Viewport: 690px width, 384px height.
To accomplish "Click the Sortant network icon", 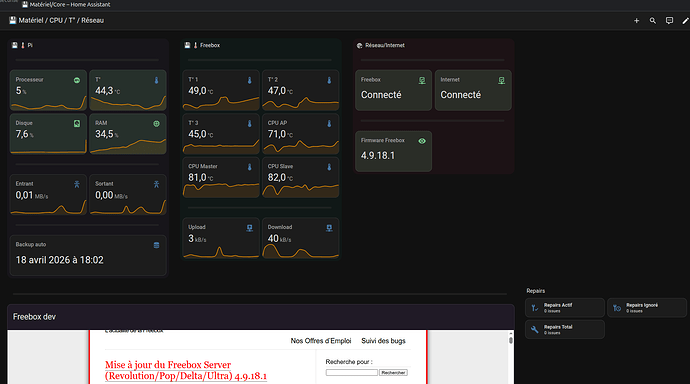I will 156,184.
